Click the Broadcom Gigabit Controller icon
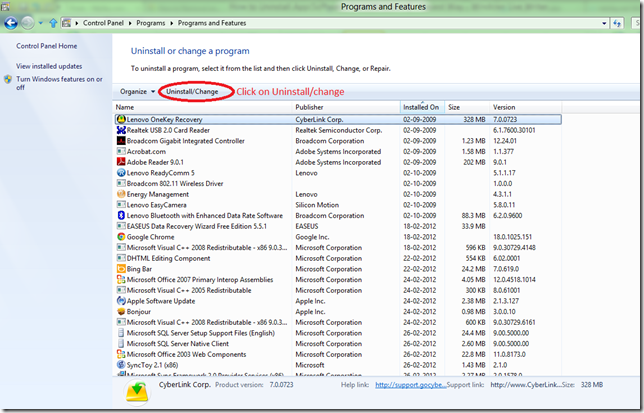 pyautogui.click(x=121, y=141)
